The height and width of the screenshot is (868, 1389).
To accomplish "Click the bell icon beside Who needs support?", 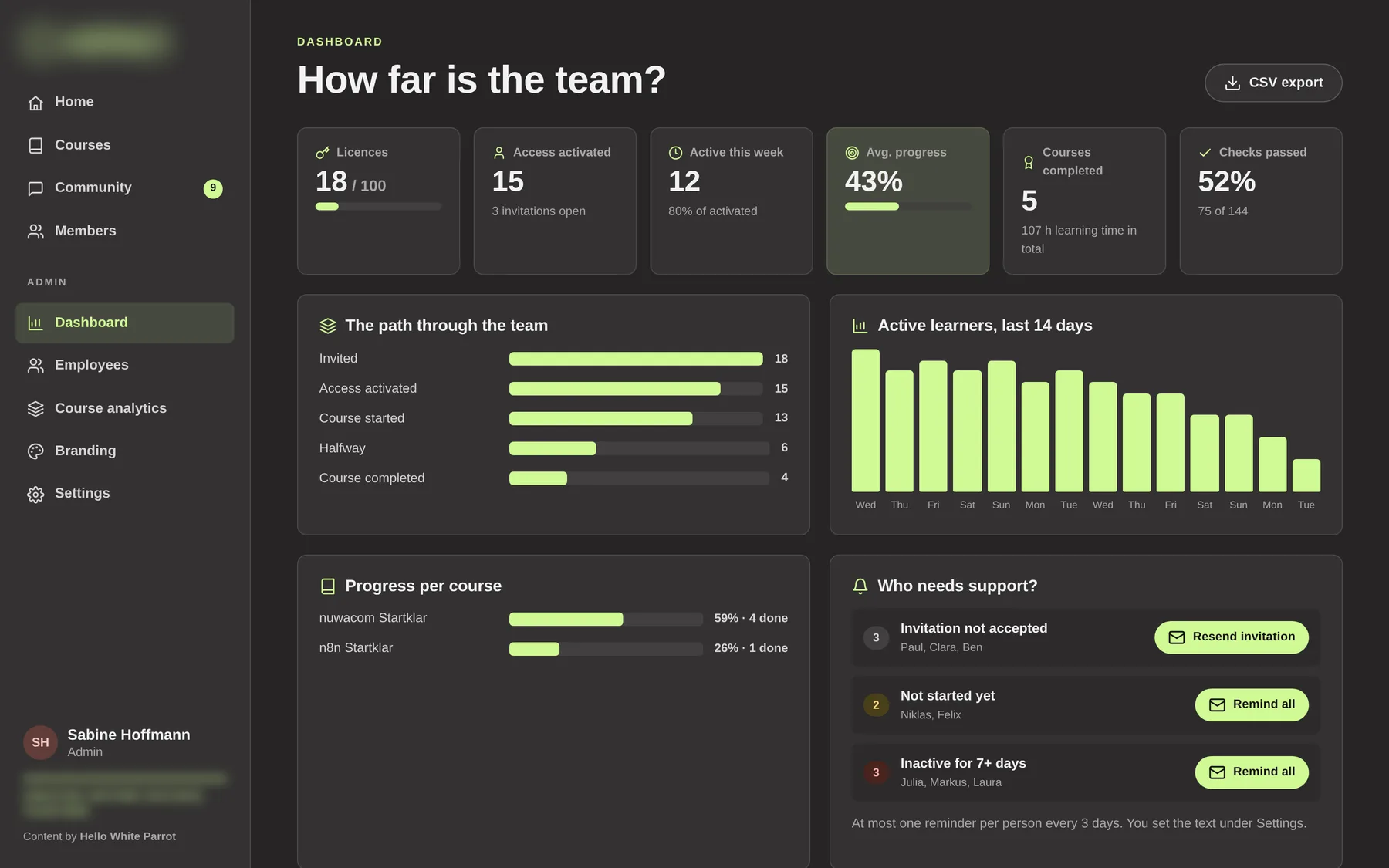I will point(860,586).
